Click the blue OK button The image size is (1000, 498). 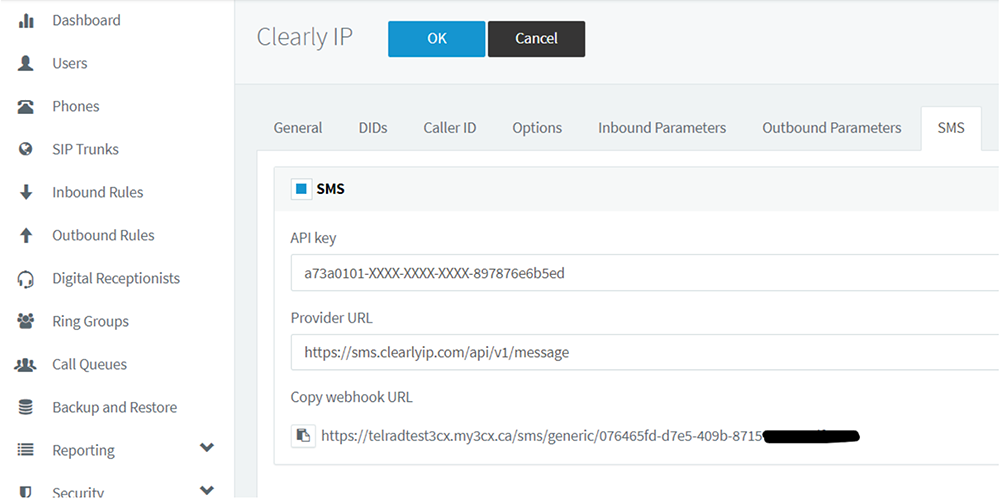(x=437, y=39)
